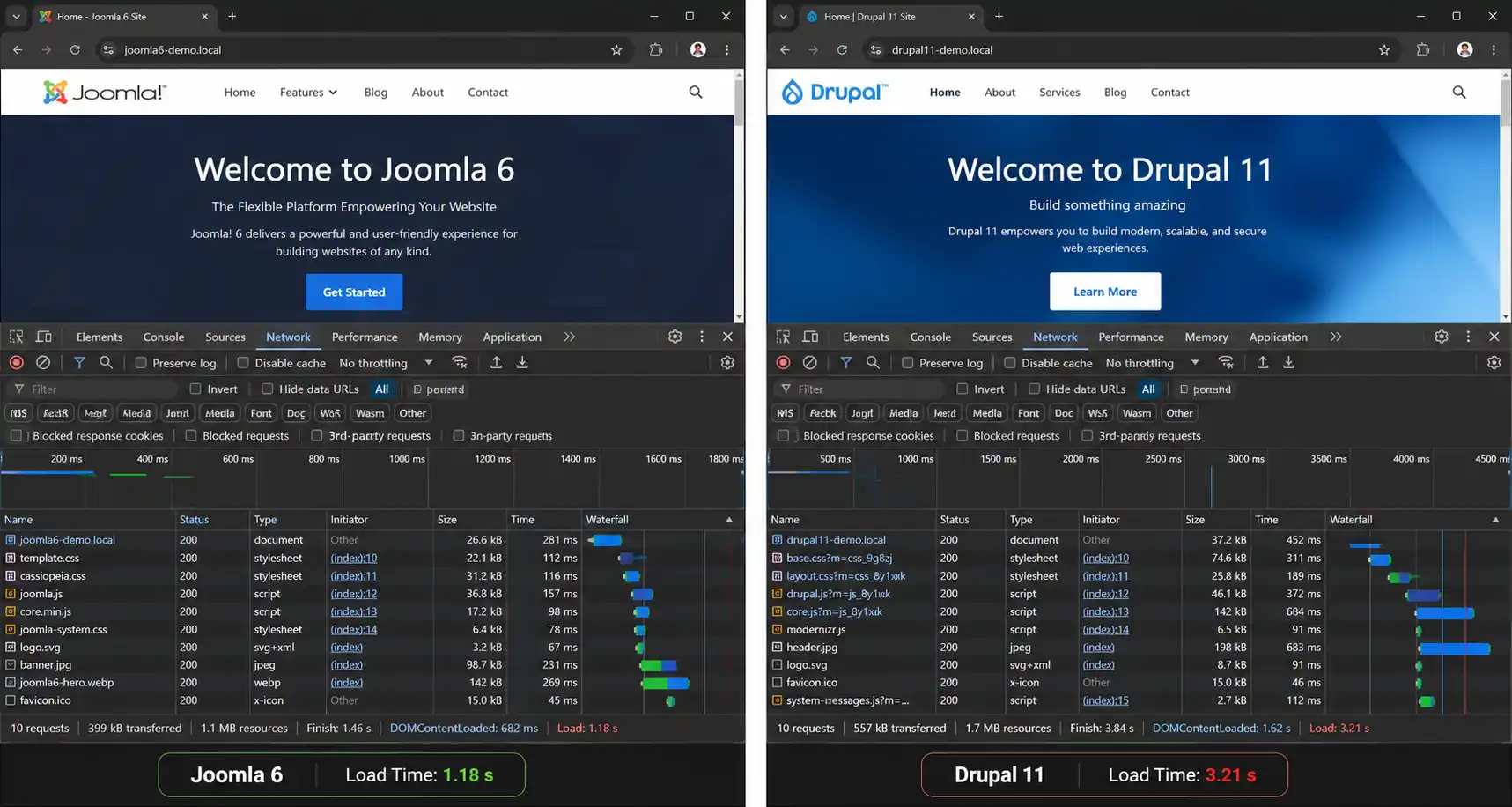This screenshot has height=807, width=1512.
Task: Toggle device toolbar in Drupal DevTools
Action: [811, 337]
